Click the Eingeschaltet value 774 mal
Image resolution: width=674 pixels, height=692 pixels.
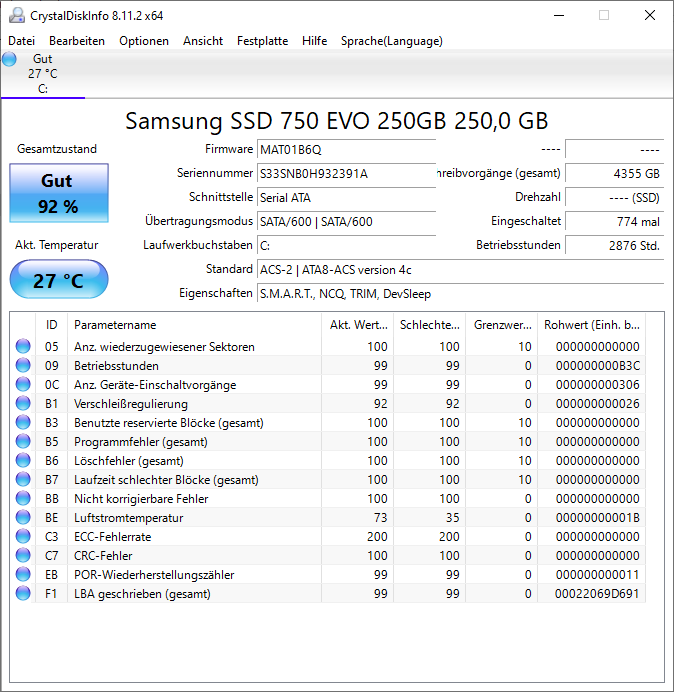pos(614,221)
